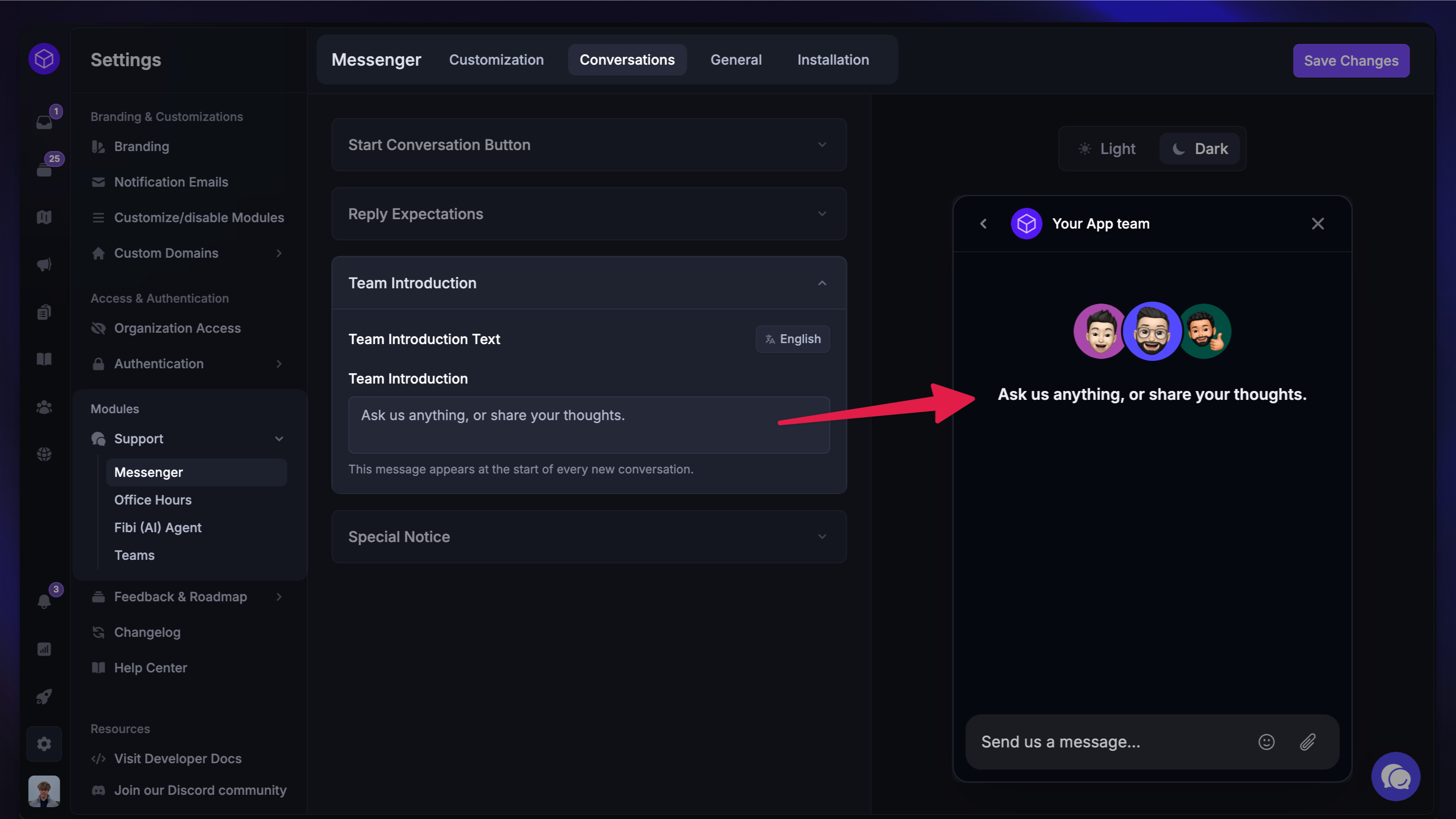The height and width of the screenshot is (819, 1456).
Task: Click the megaphone announcements icon
Action: click(x=44, y=265)
